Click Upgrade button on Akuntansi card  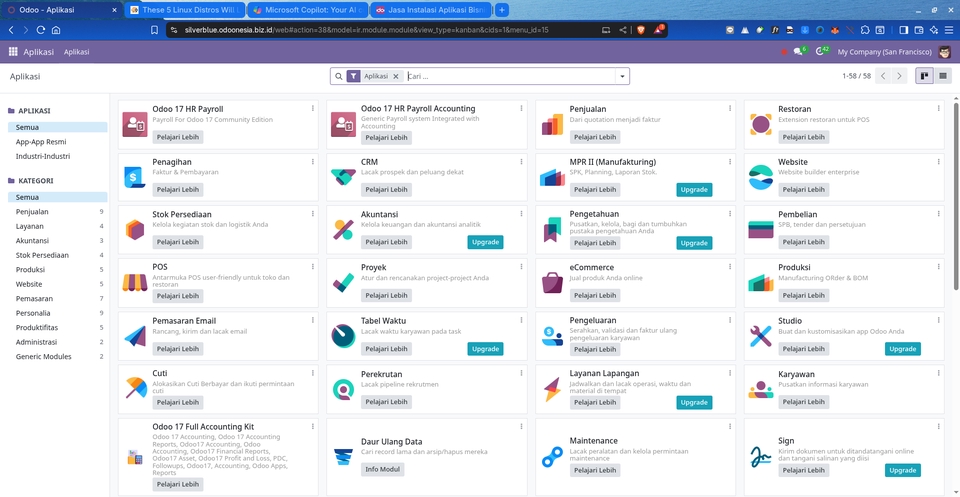[x=485, y=242]
